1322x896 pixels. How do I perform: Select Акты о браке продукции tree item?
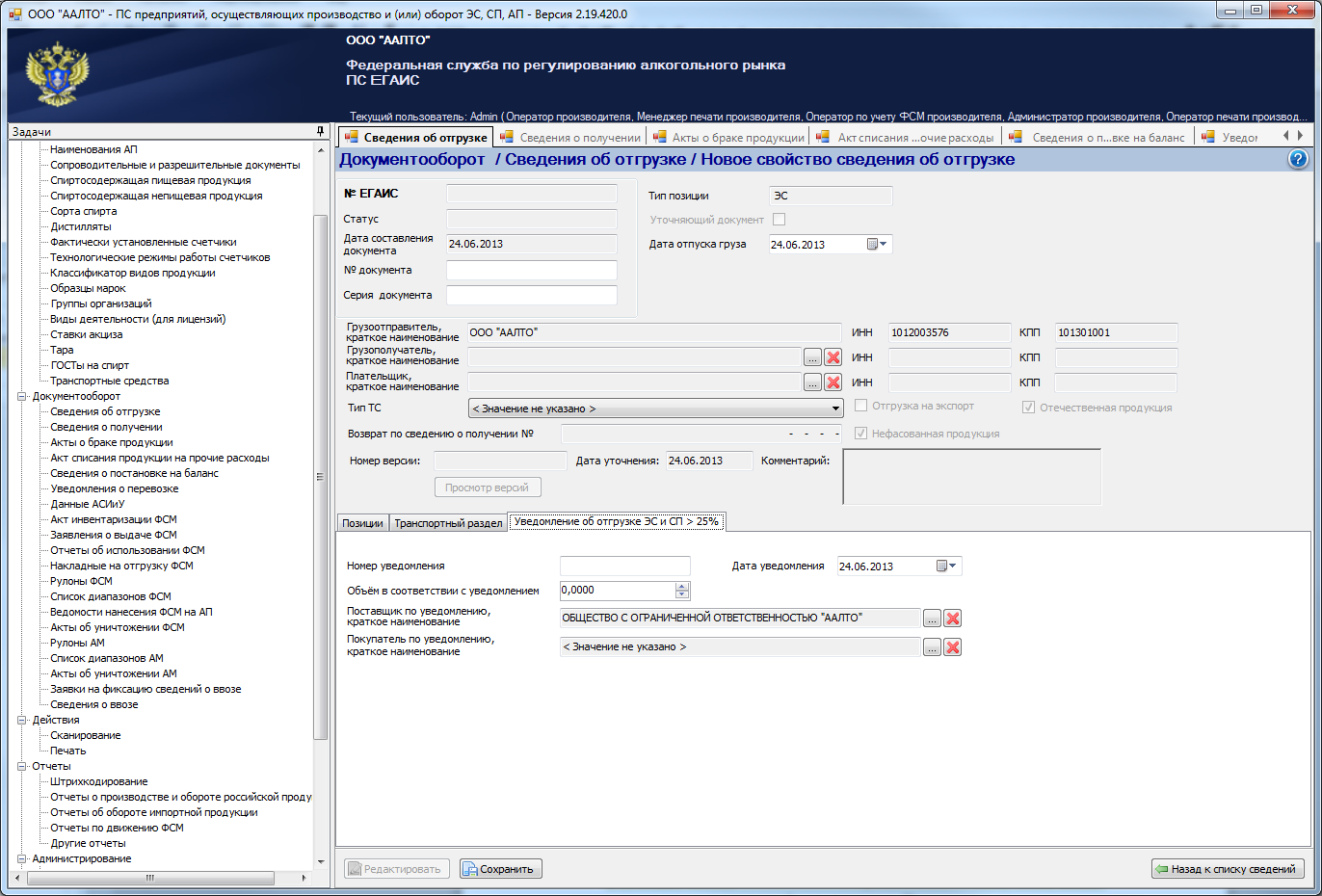112,442
